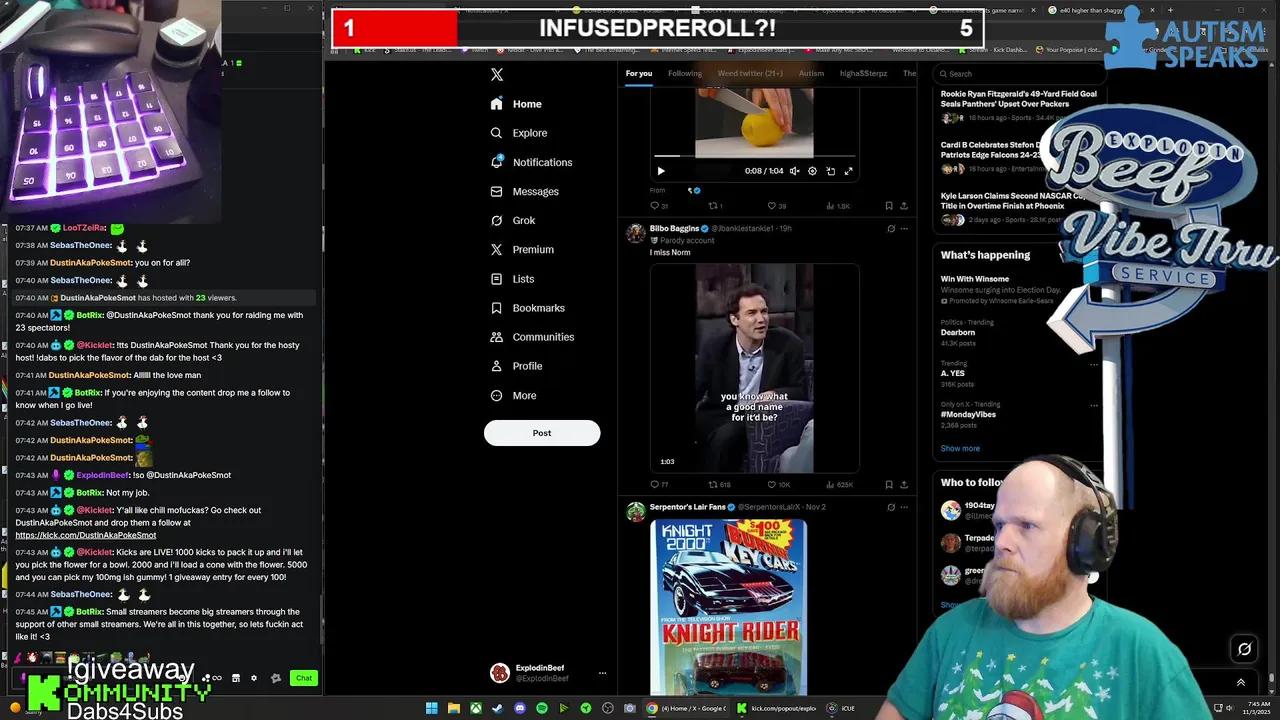Switch to the Weed twitter (21+) tab
This screenshot has height=720, width=1280.
[x=750, y=73]
